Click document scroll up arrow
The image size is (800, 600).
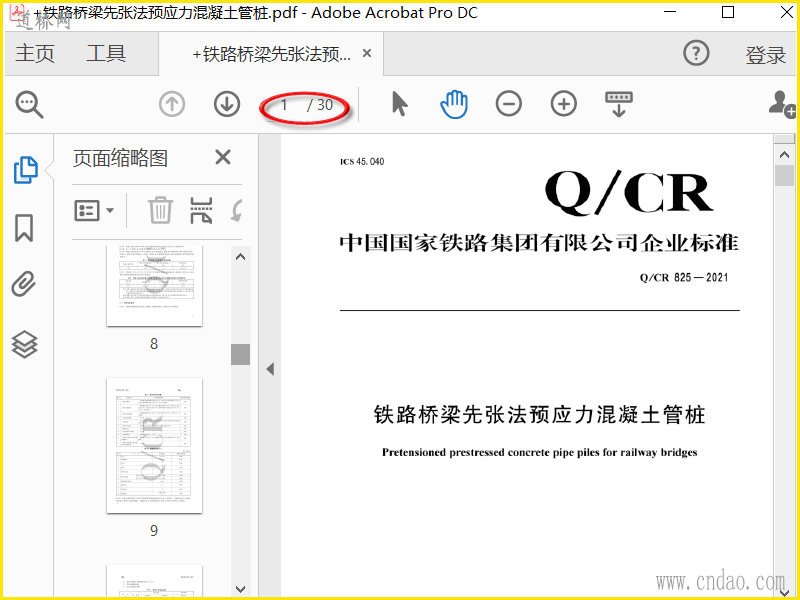(x=784, y=154)
